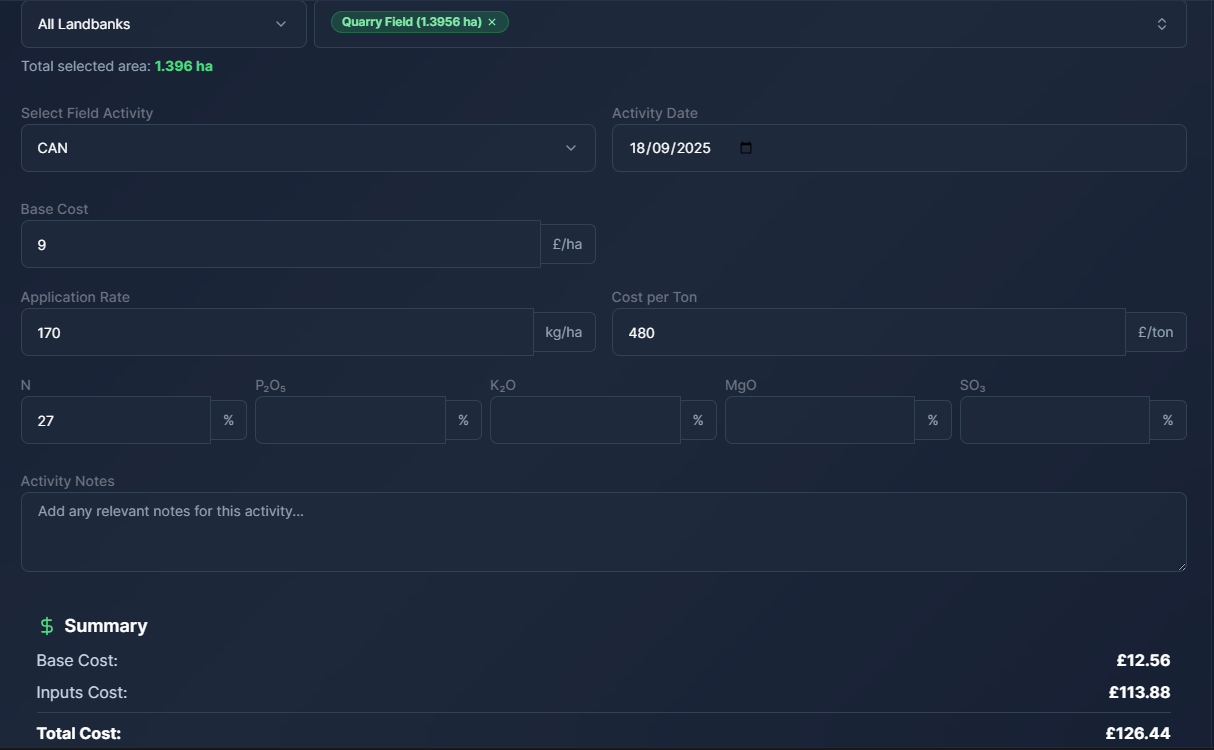Click the green dollar Summary icon
Viewport: 1214px width, 750px height.
tap(46, 625)
